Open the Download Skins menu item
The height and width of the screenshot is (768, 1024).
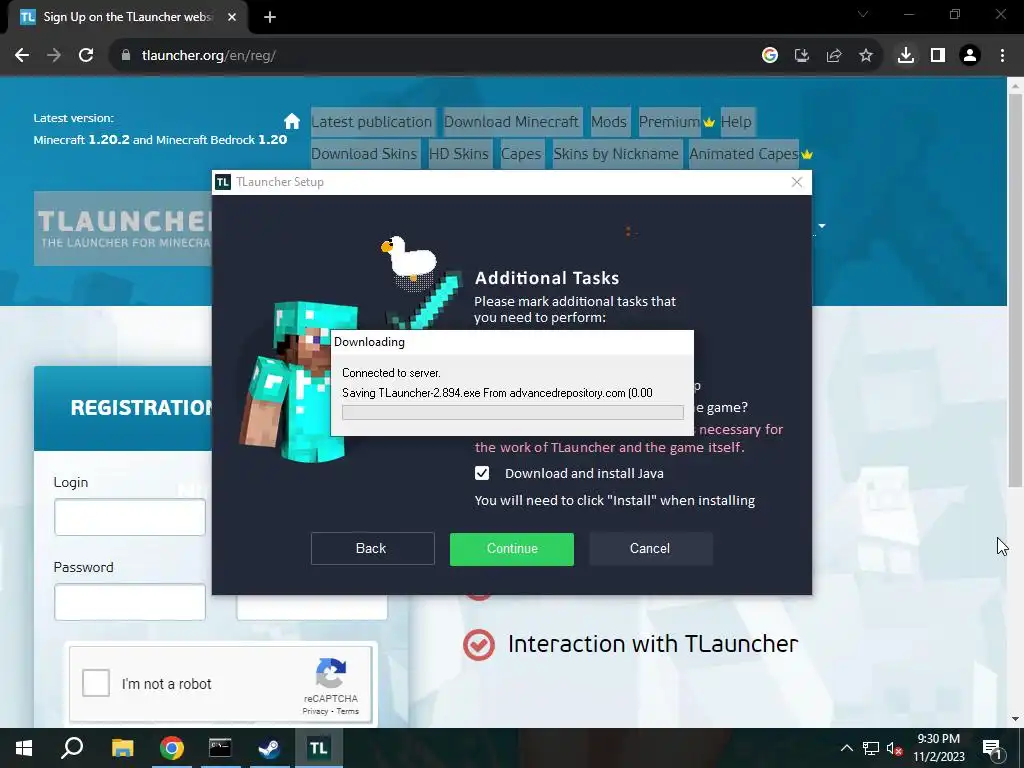click(x=364, y=154)
